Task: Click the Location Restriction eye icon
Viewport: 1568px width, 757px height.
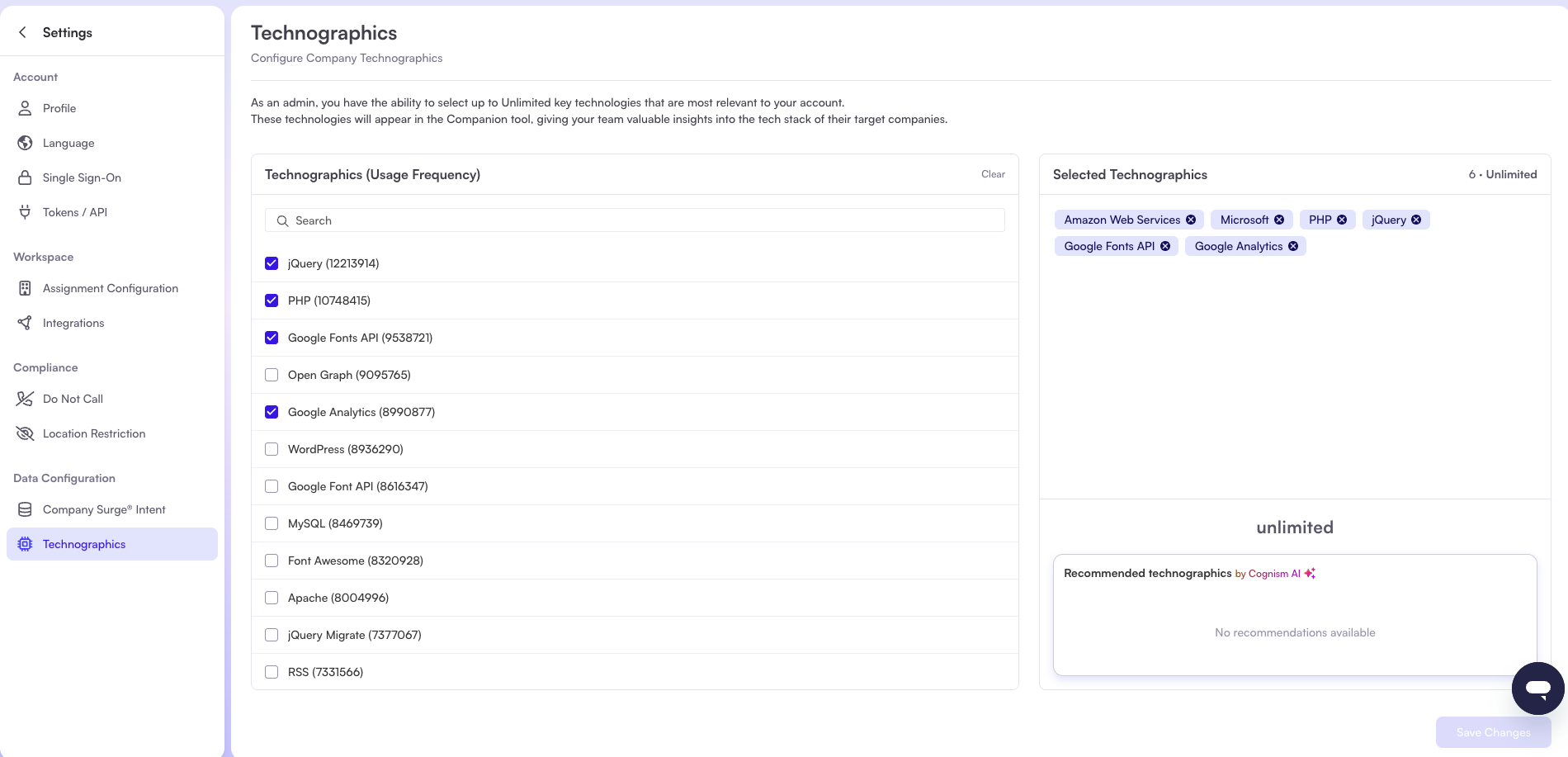Action: pos(25,433)
